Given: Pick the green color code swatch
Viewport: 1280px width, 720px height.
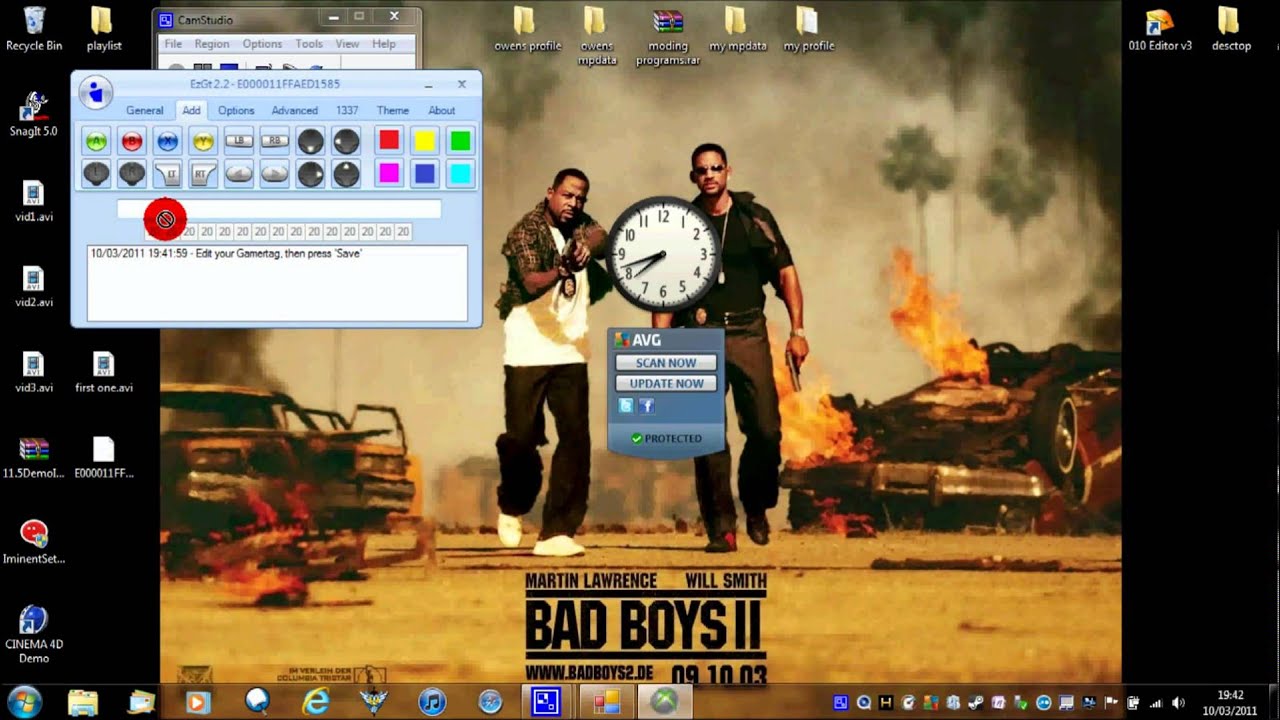Looking at the screenshot, I should coord(460,140).
